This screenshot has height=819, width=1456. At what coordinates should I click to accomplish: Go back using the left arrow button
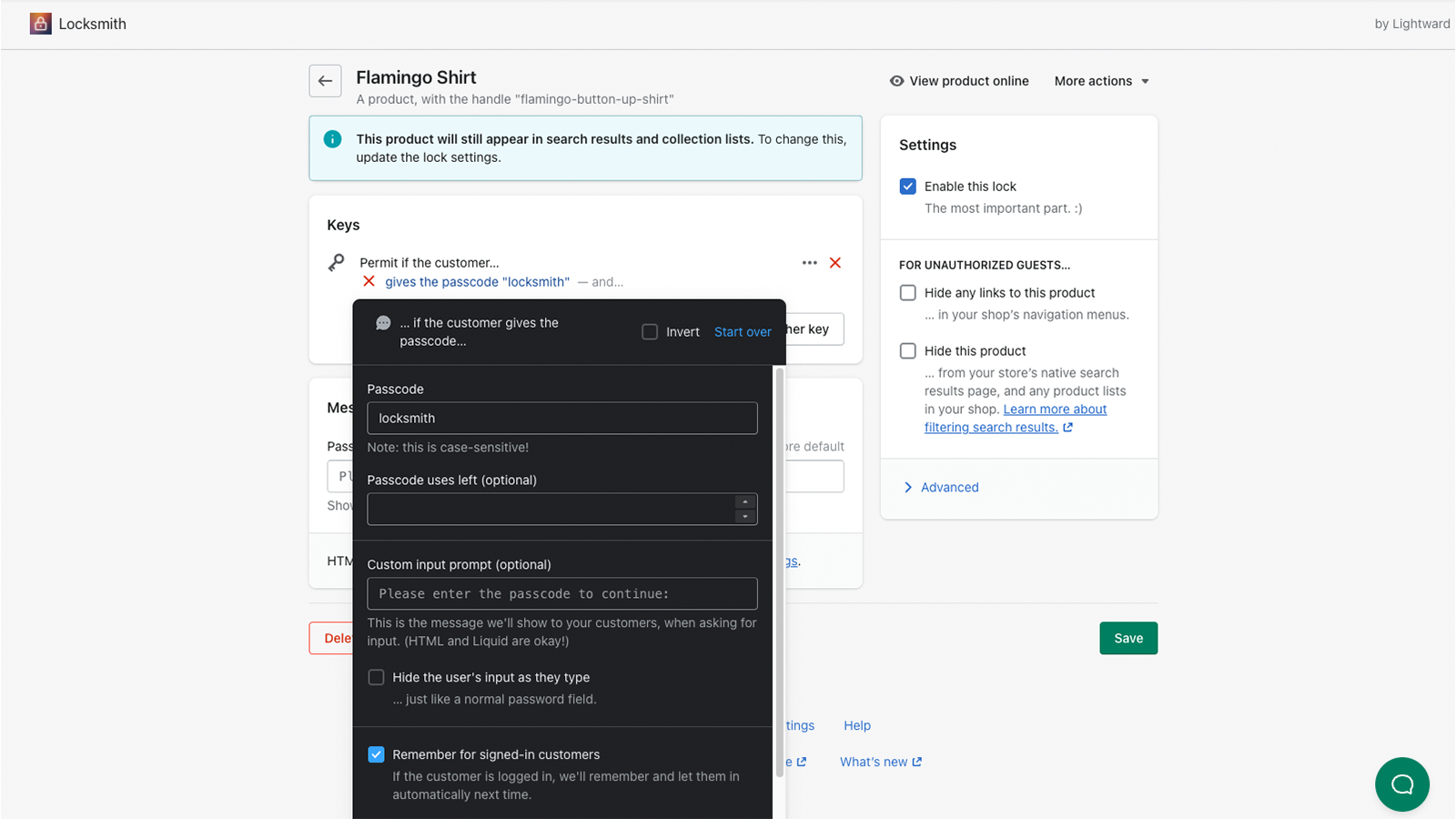click(x=325, y=81)
